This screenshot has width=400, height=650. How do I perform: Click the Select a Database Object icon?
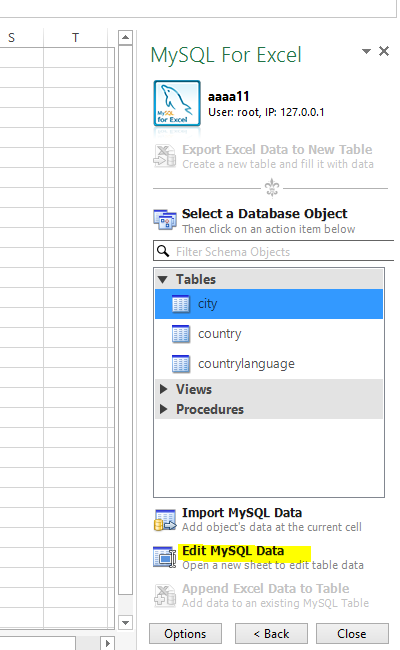tap(165, 219)
